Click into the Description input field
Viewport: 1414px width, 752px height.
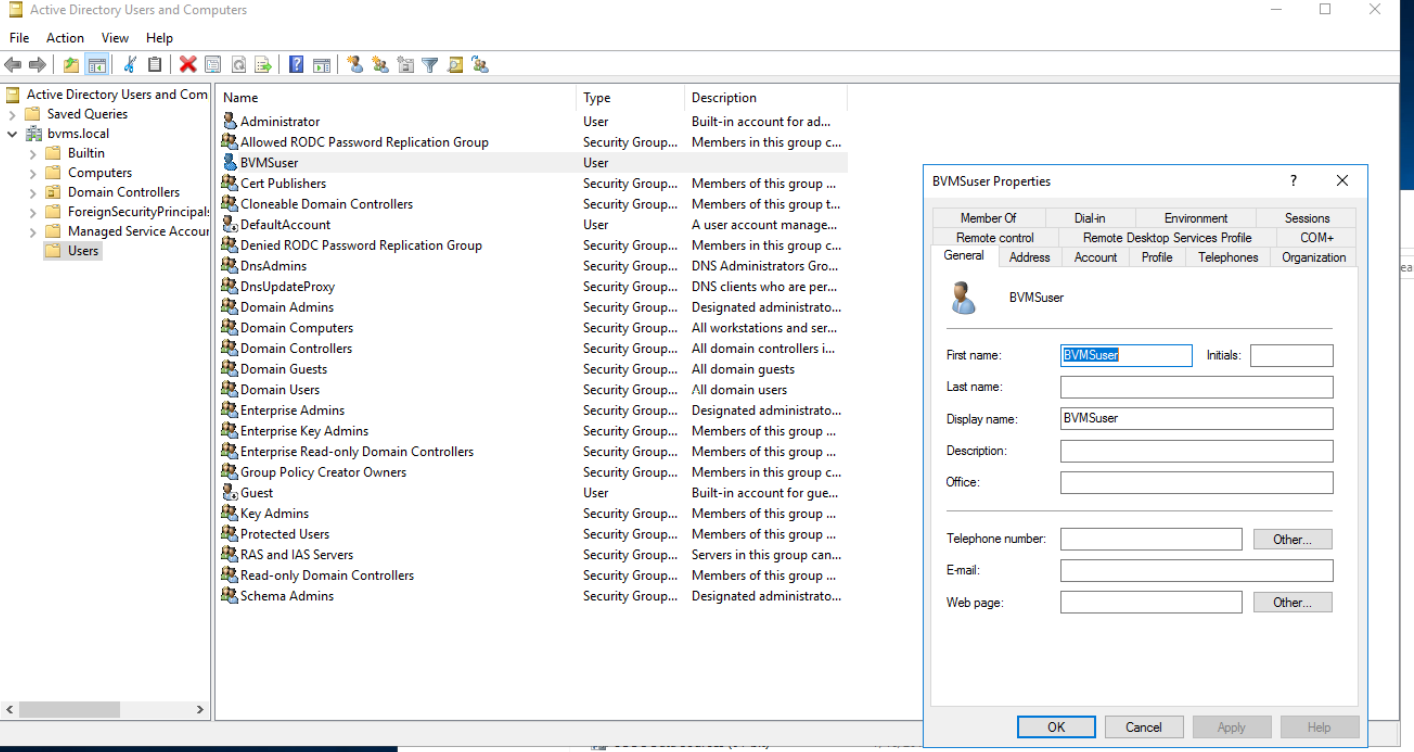(x=1196, y=451)
